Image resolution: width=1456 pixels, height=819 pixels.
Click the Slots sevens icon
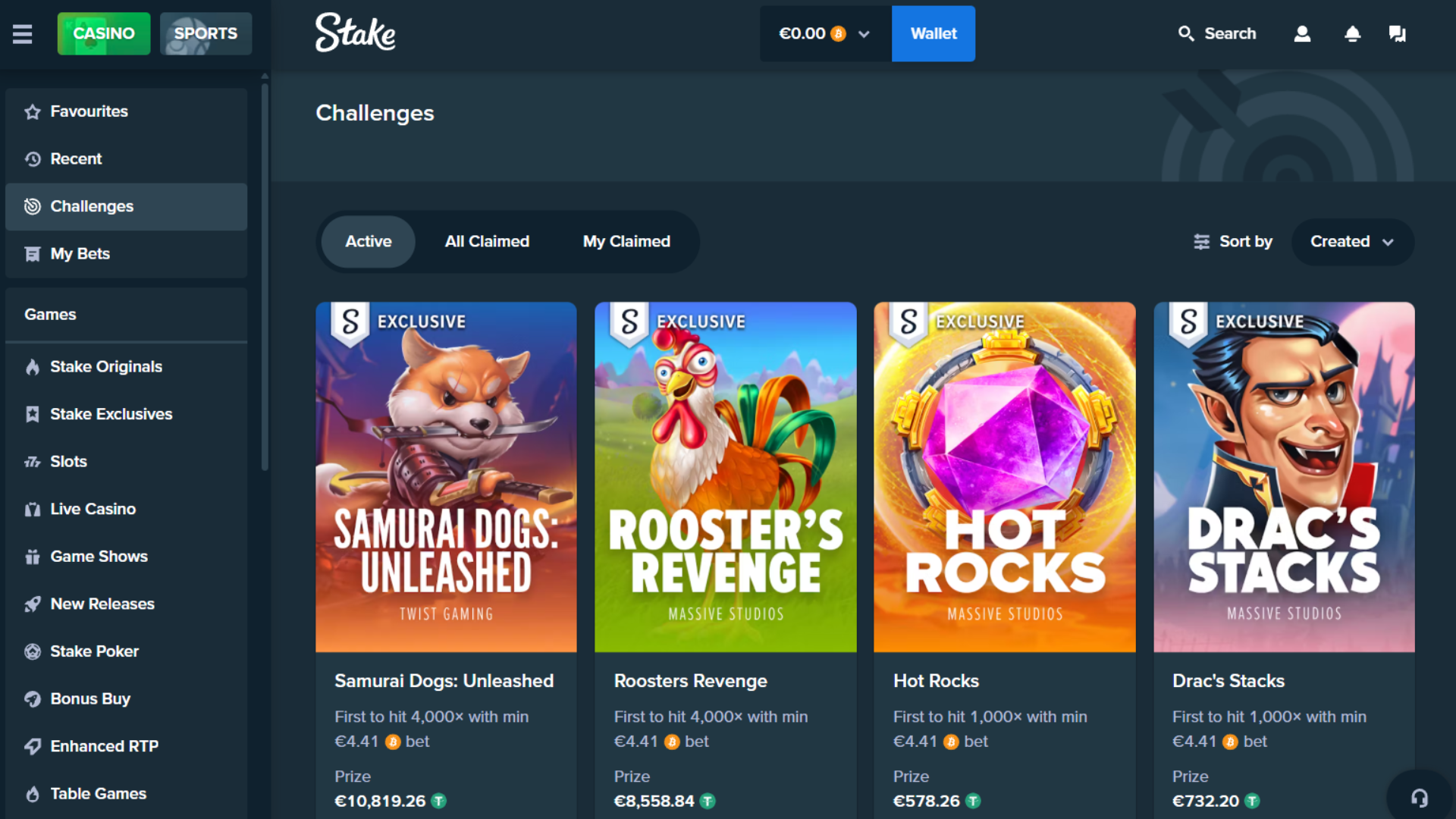tap(32, 462)
